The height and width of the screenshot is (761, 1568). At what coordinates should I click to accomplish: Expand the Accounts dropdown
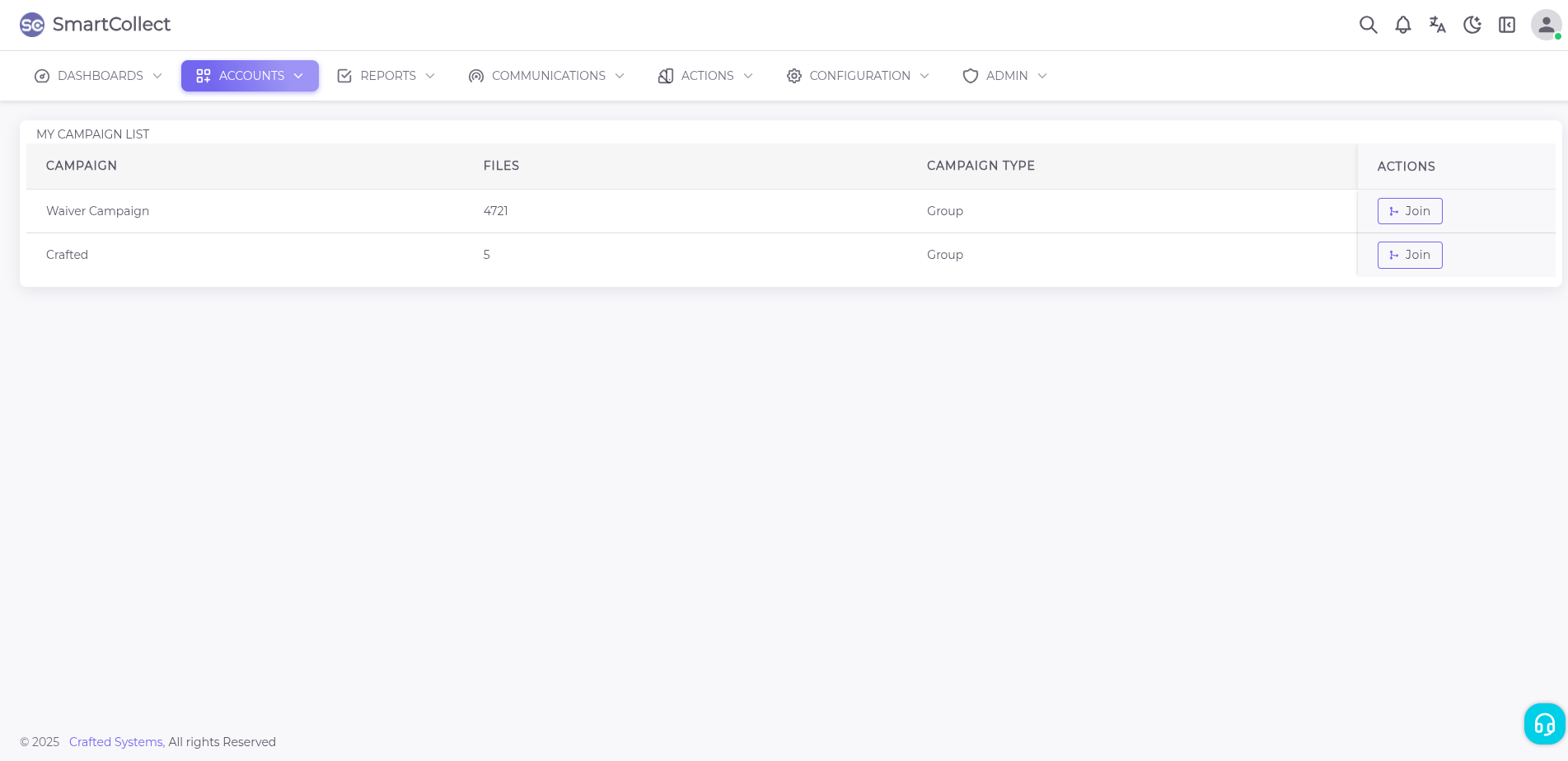click(250, 76)
